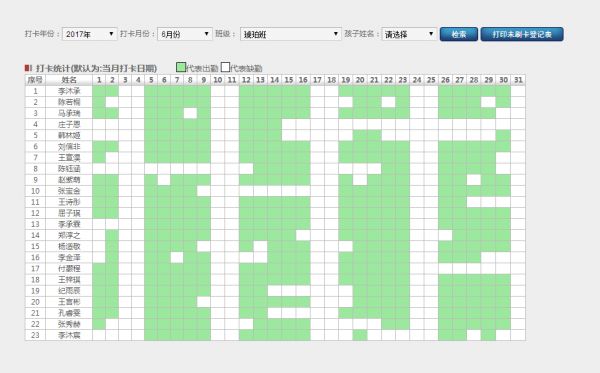Click the green 代表出勤 legend swatch
600x373 pixels.
coord(181,67)
